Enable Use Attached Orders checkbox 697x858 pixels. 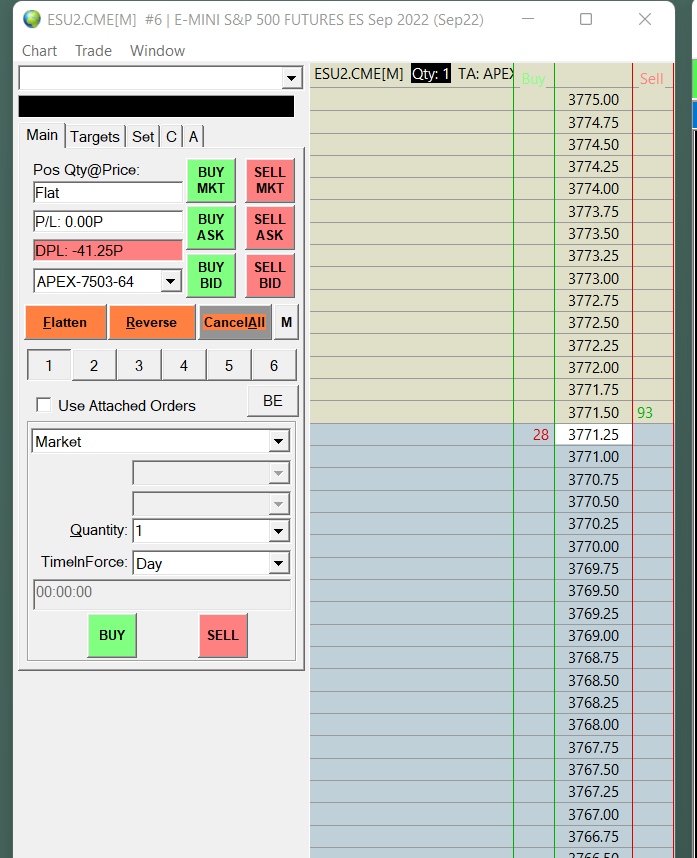[x=43, y=405]
